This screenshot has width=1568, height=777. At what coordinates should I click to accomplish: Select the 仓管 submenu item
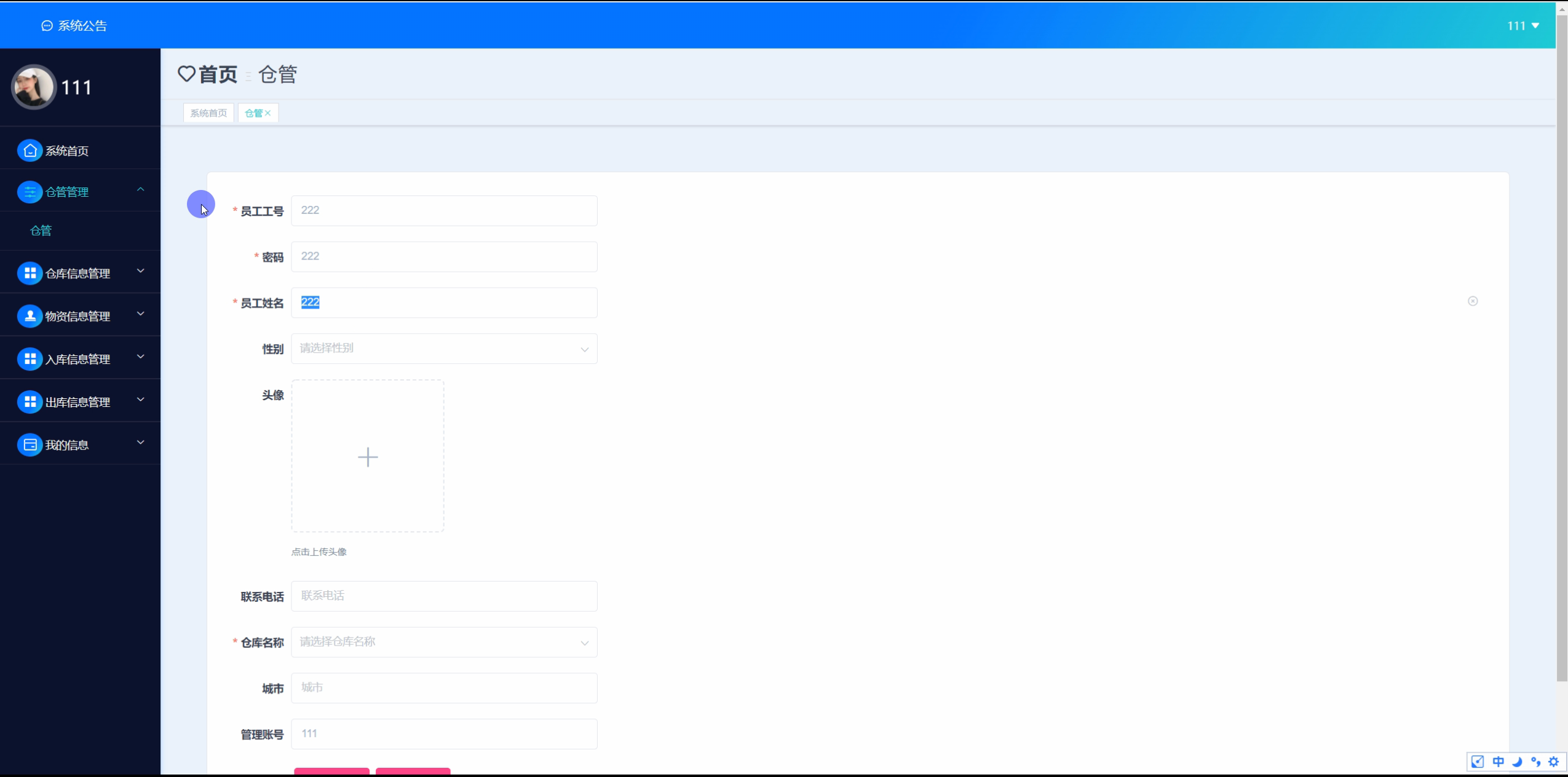pyautogui.click(x=41, y=231)
